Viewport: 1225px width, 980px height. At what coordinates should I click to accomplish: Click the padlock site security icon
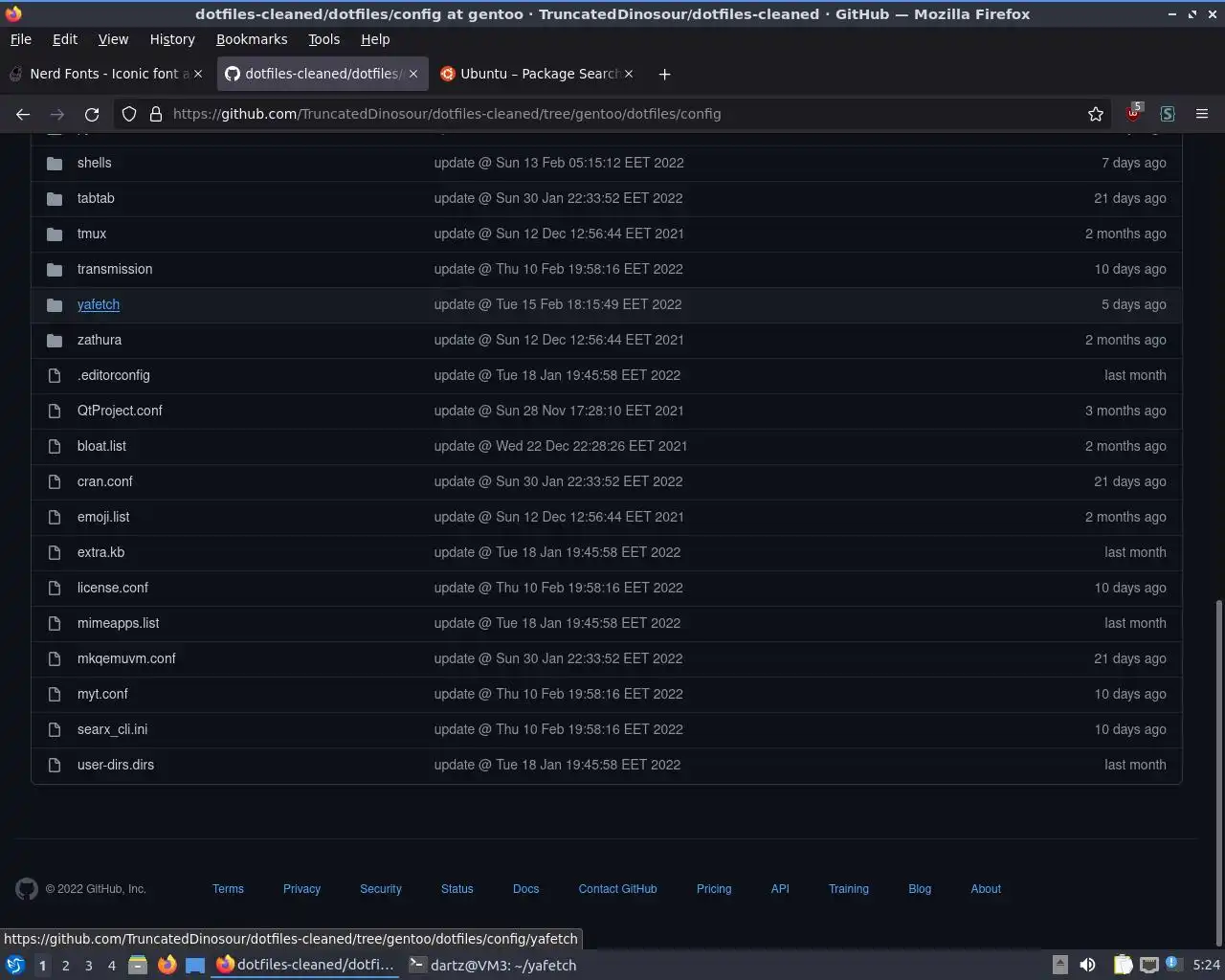156,114
